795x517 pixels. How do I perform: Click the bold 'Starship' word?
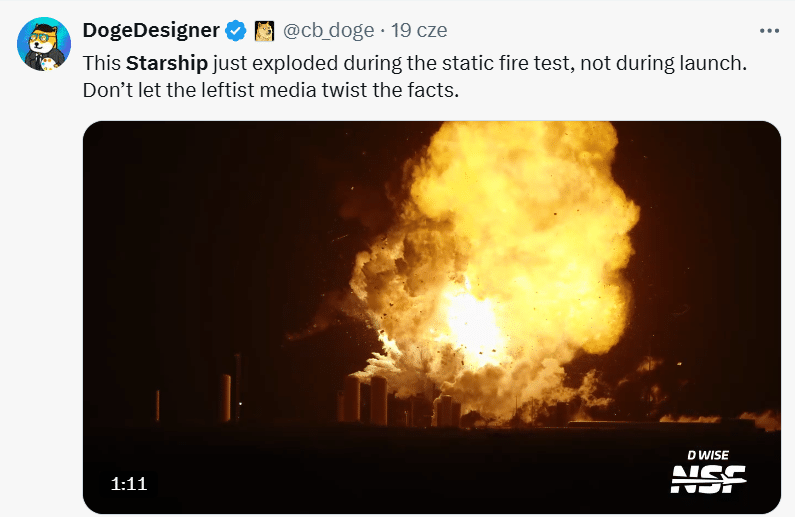167,64
